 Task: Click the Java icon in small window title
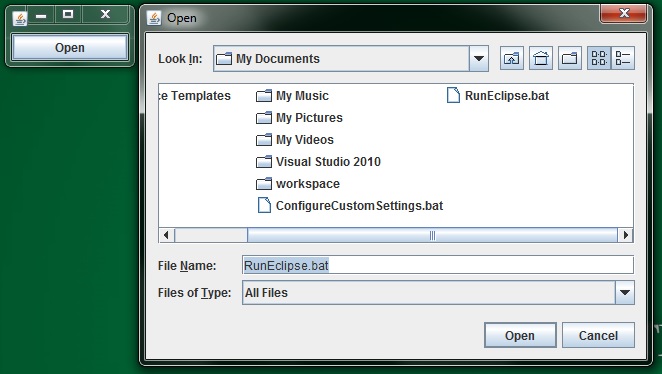(19, 19)
